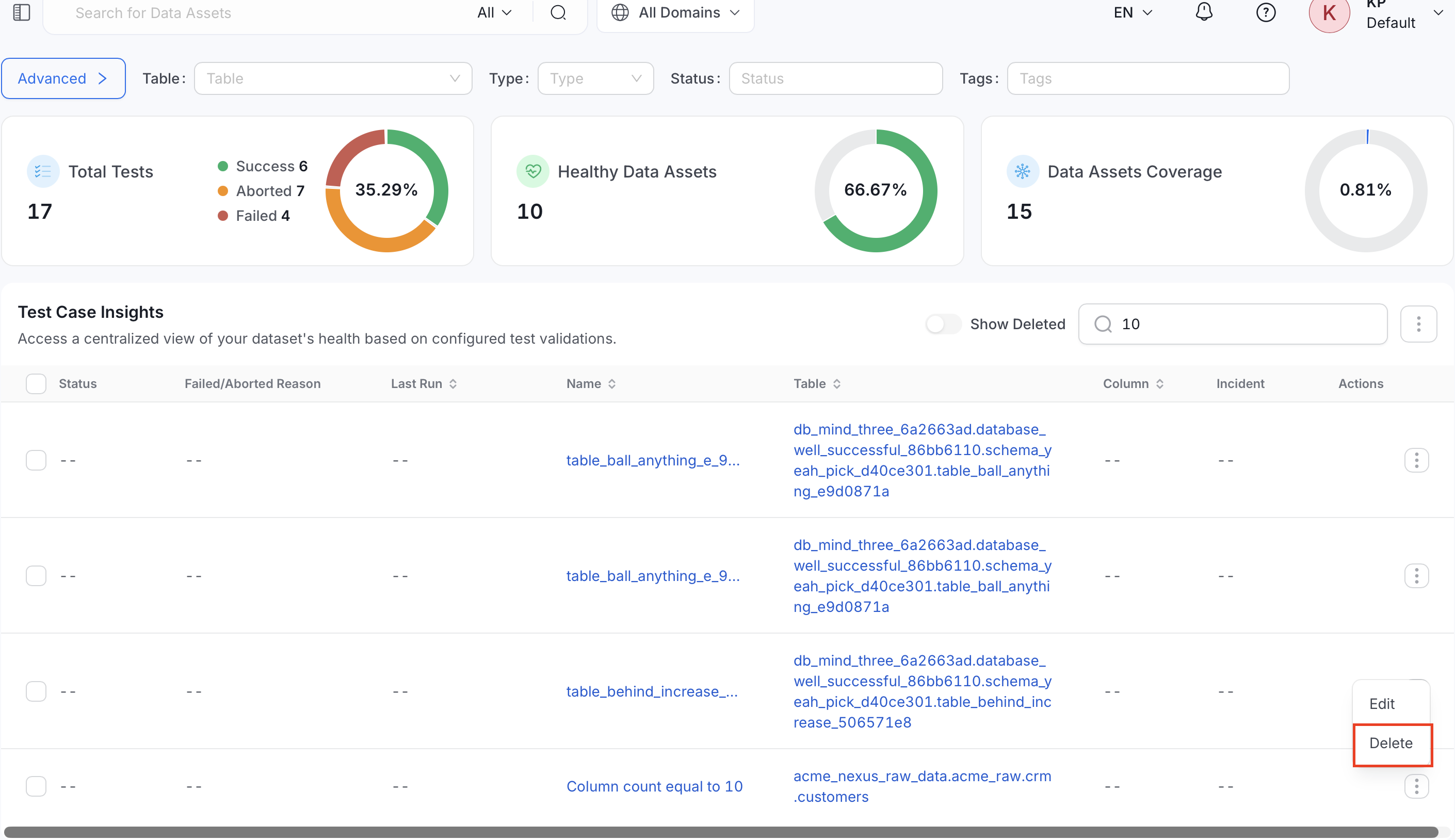Viewport: 1455px width, 840px height.
Task: Open the notifications bell
Action: click(x=1203, y=12)
